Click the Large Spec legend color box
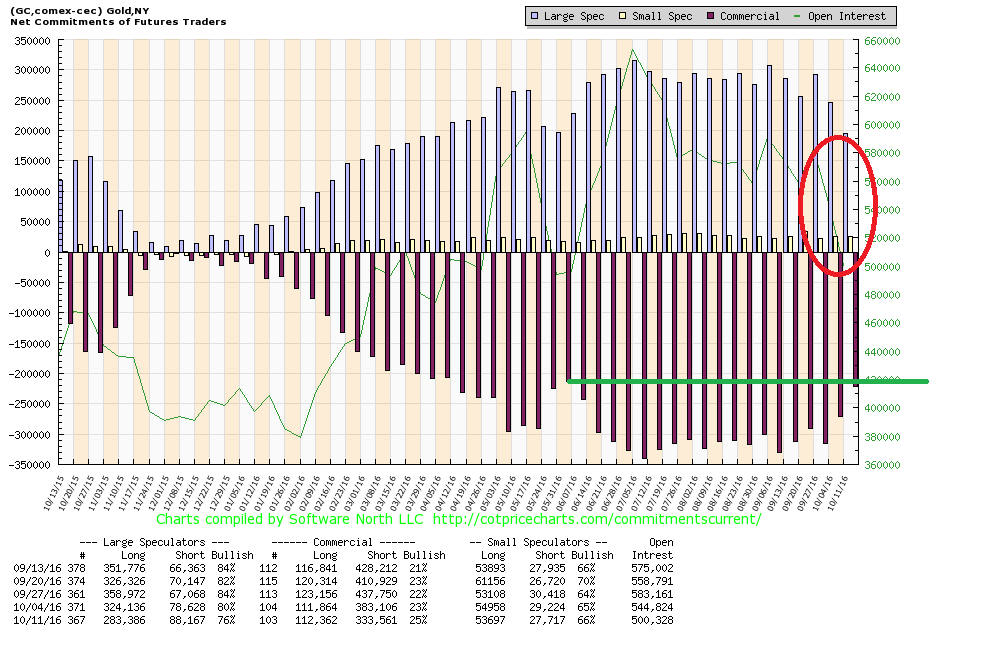 [x=537, y=16]
